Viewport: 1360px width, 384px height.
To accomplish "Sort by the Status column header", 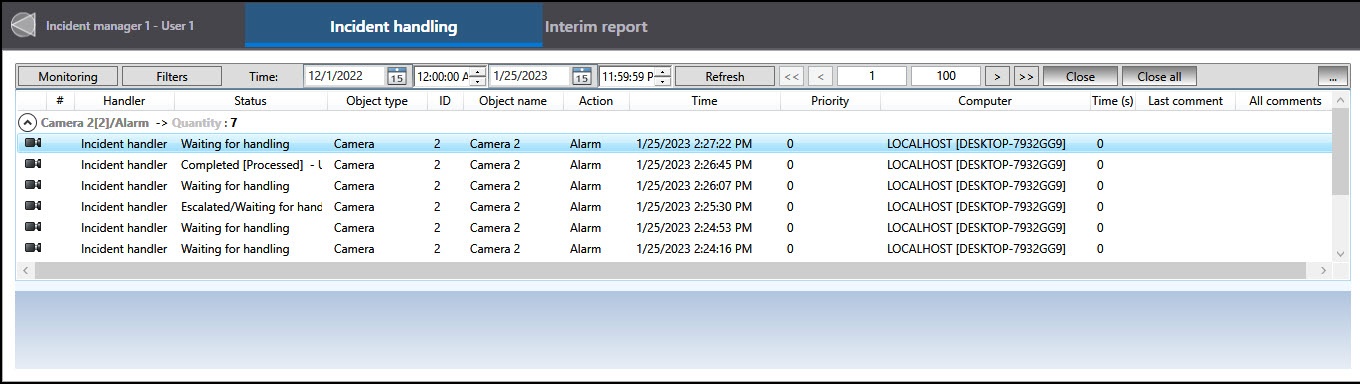I will pyautogui.click(x=250, y=101).
